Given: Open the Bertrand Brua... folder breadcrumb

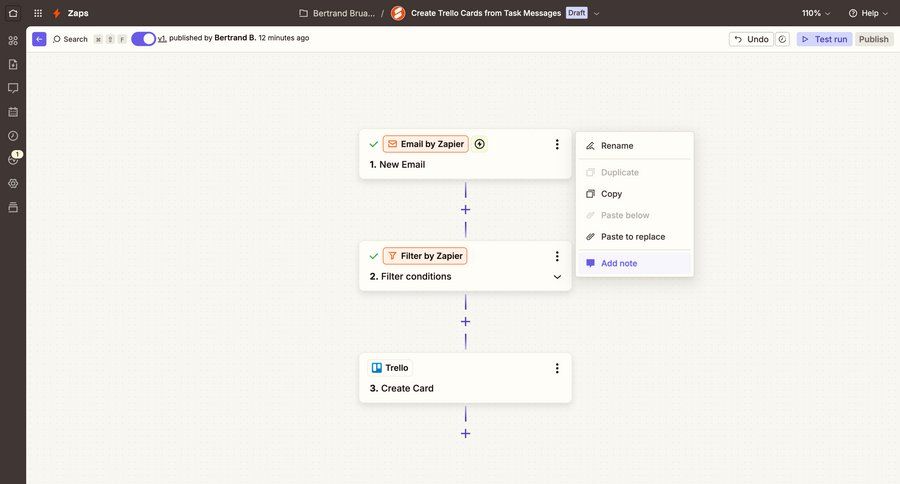Looking at the screenshot, I should tap(338, 13).
